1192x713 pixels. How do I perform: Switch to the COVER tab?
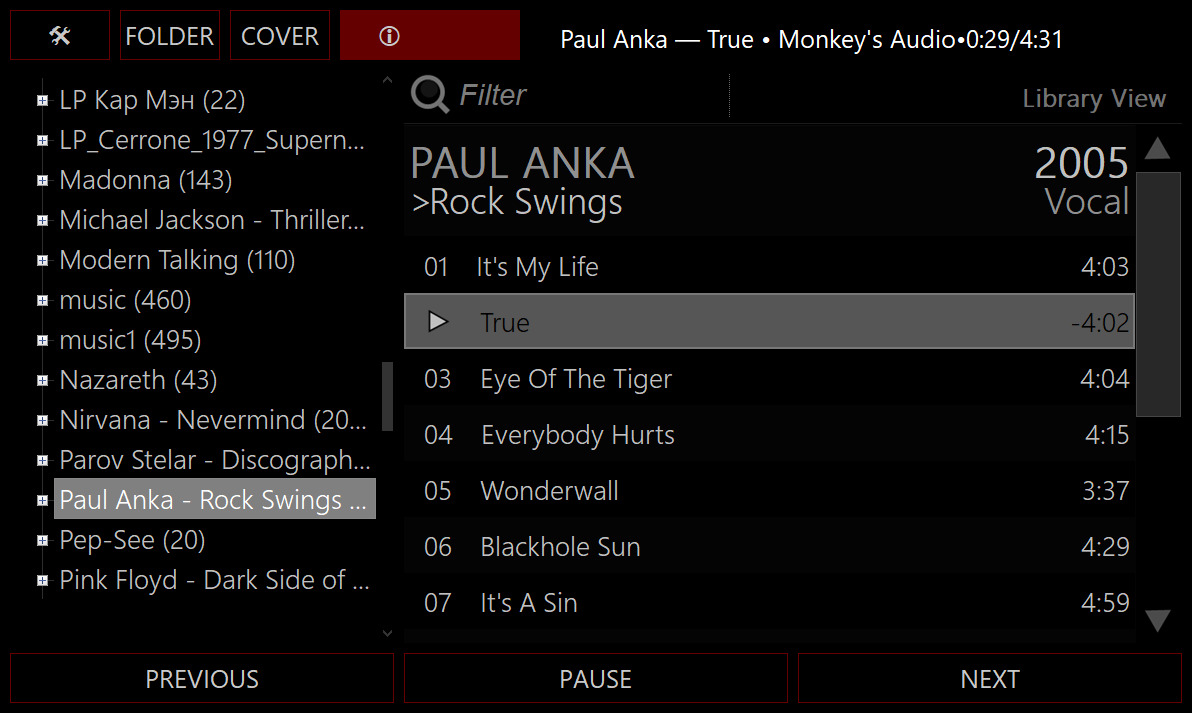(279, 36)
